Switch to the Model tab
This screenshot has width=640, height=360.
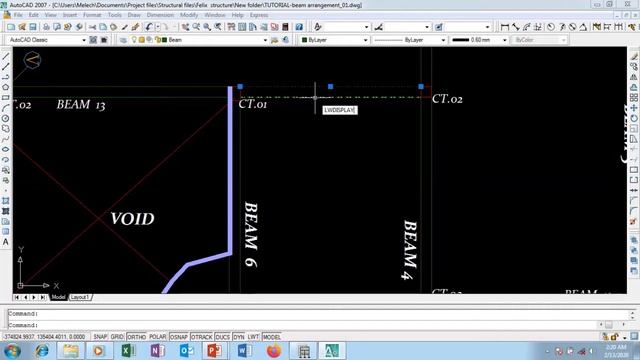point(58,297)
